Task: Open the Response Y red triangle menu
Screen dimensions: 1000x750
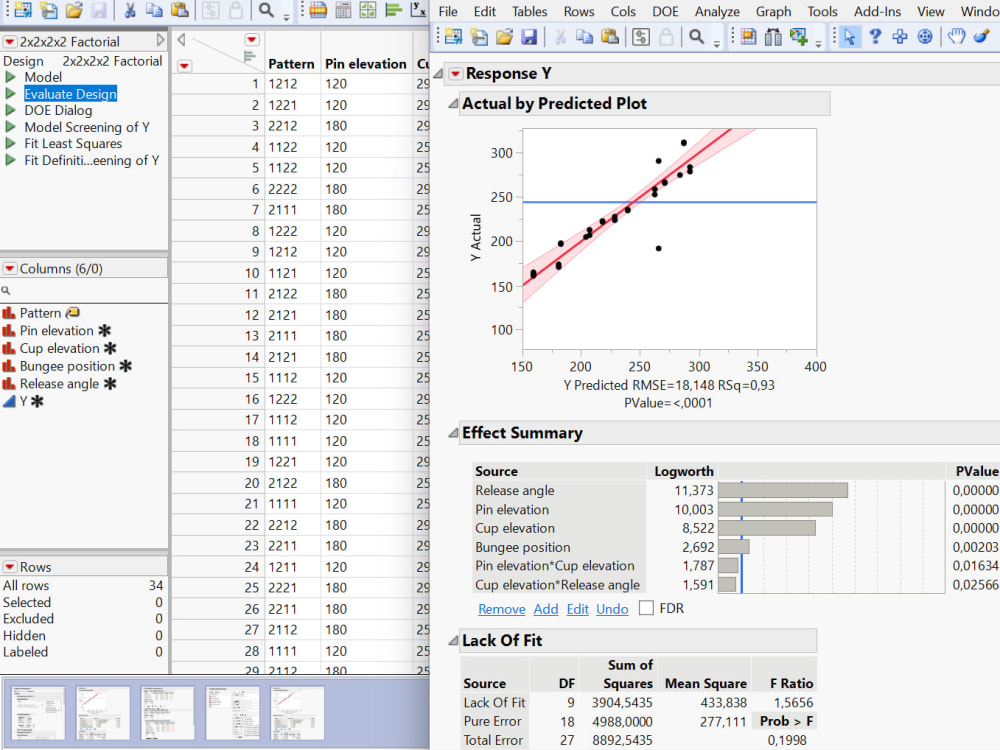Action: tap(455, 74)
